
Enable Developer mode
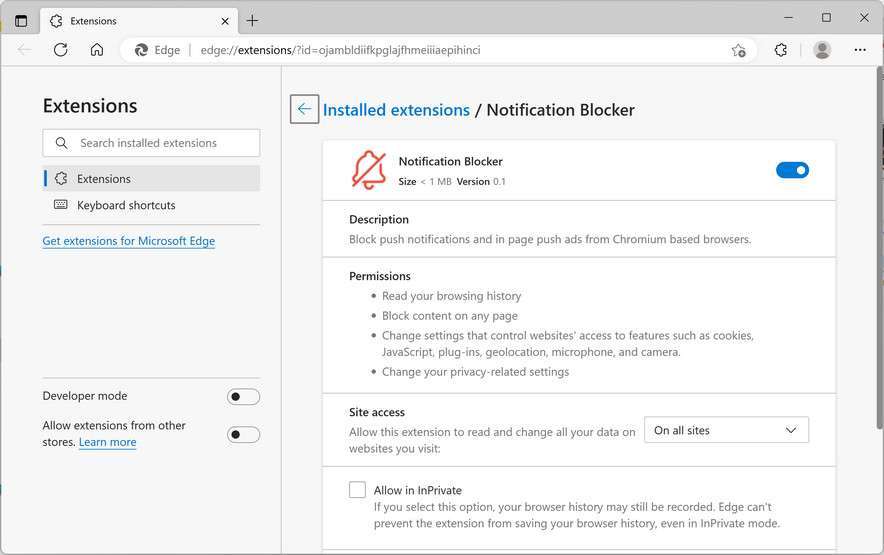pyautogui.click(x=243, y=397)
